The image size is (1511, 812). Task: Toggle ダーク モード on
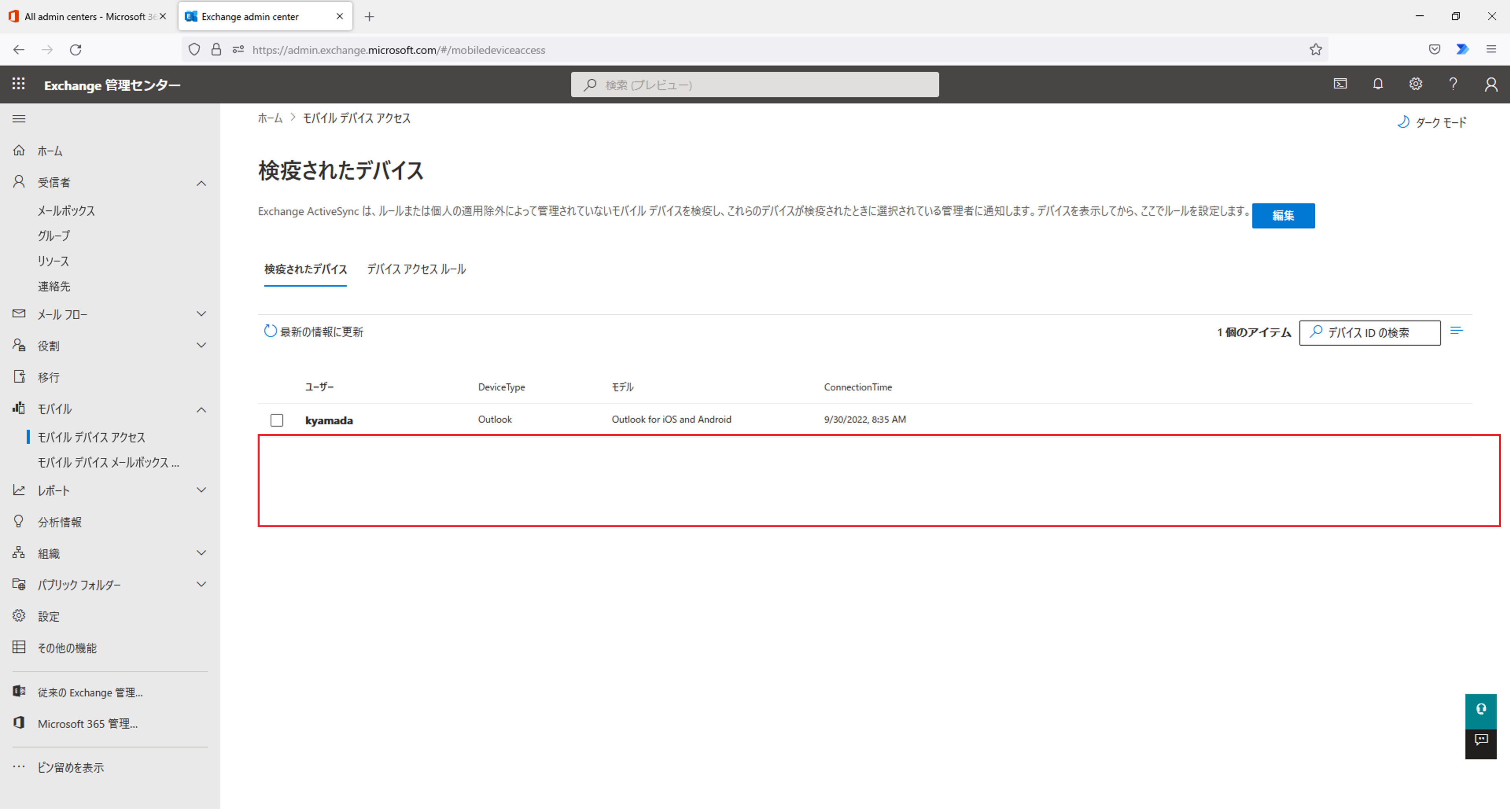[1432, 122]
